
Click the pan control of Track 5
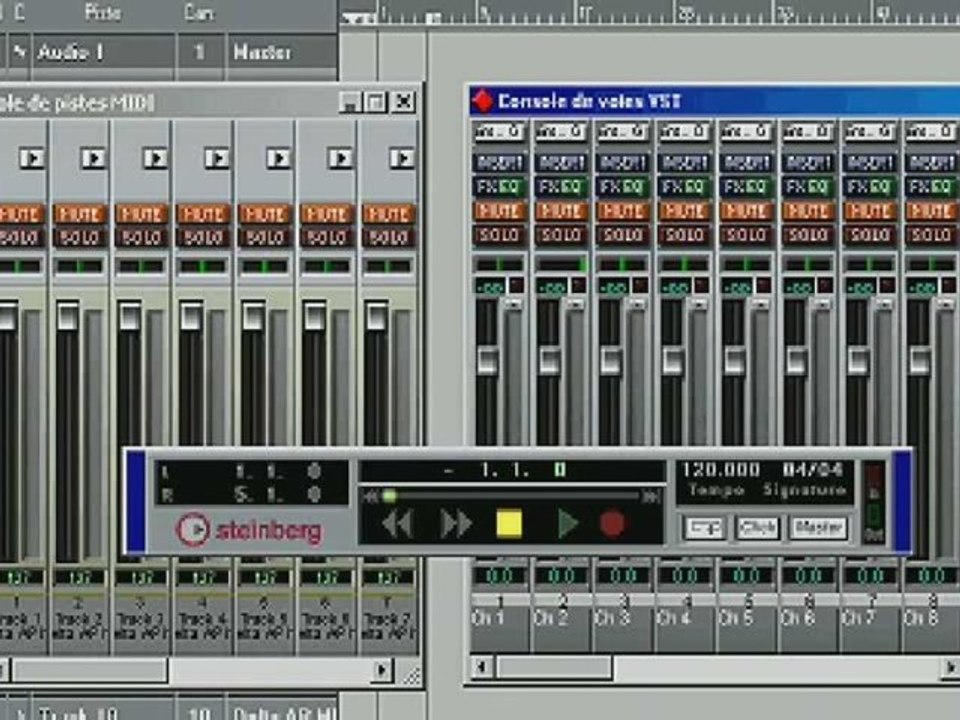coord(265,266)
